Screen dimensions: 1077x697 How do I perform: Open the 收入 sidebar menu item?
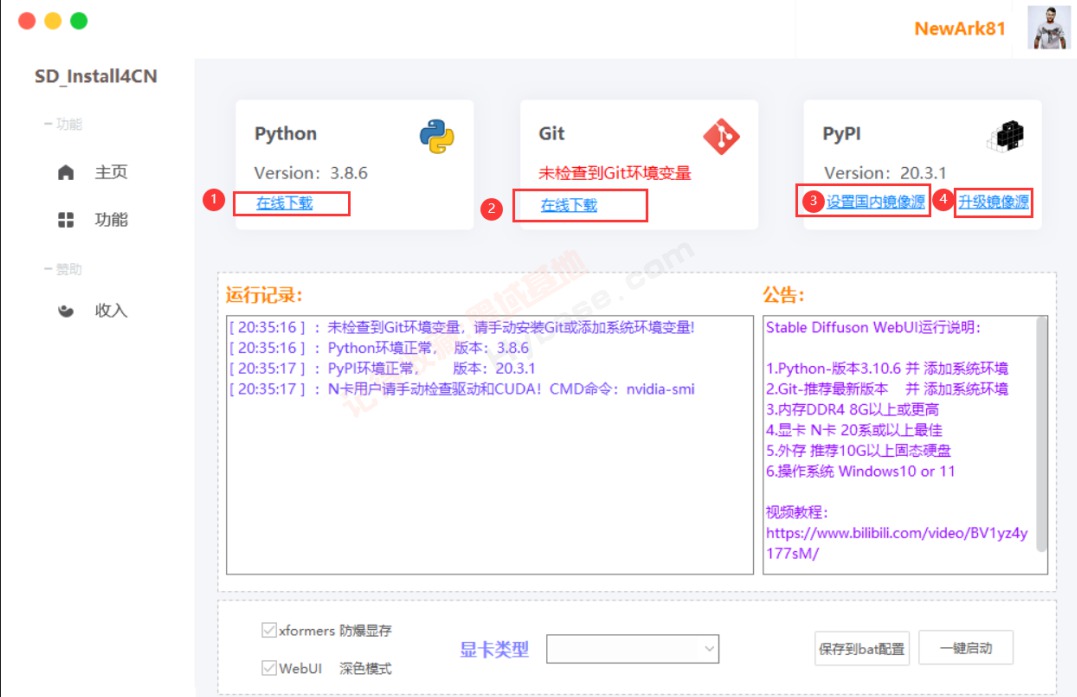(93, 311)
